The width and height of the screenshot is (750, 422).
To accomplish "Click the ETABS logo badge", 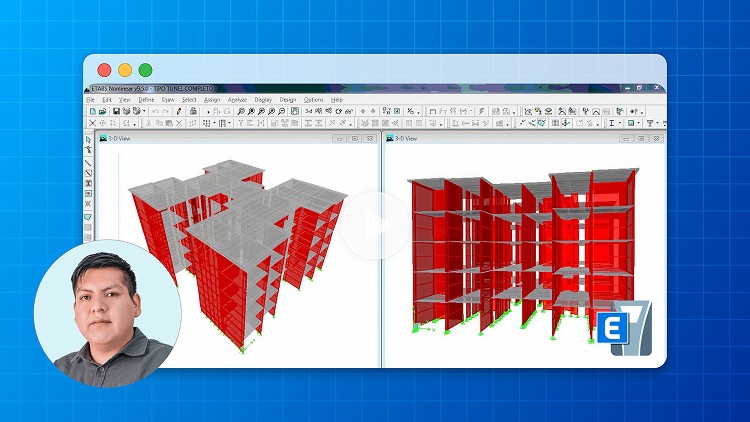I will 624,328.
